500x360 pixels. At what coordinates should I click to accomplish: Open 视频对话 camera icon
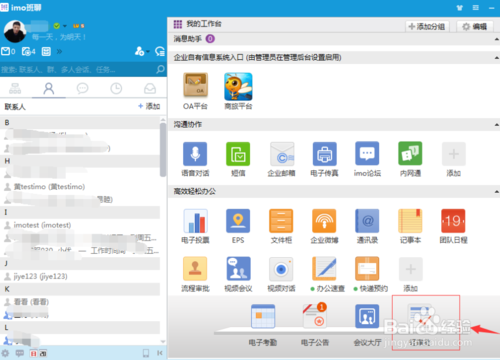coord(281,269)
